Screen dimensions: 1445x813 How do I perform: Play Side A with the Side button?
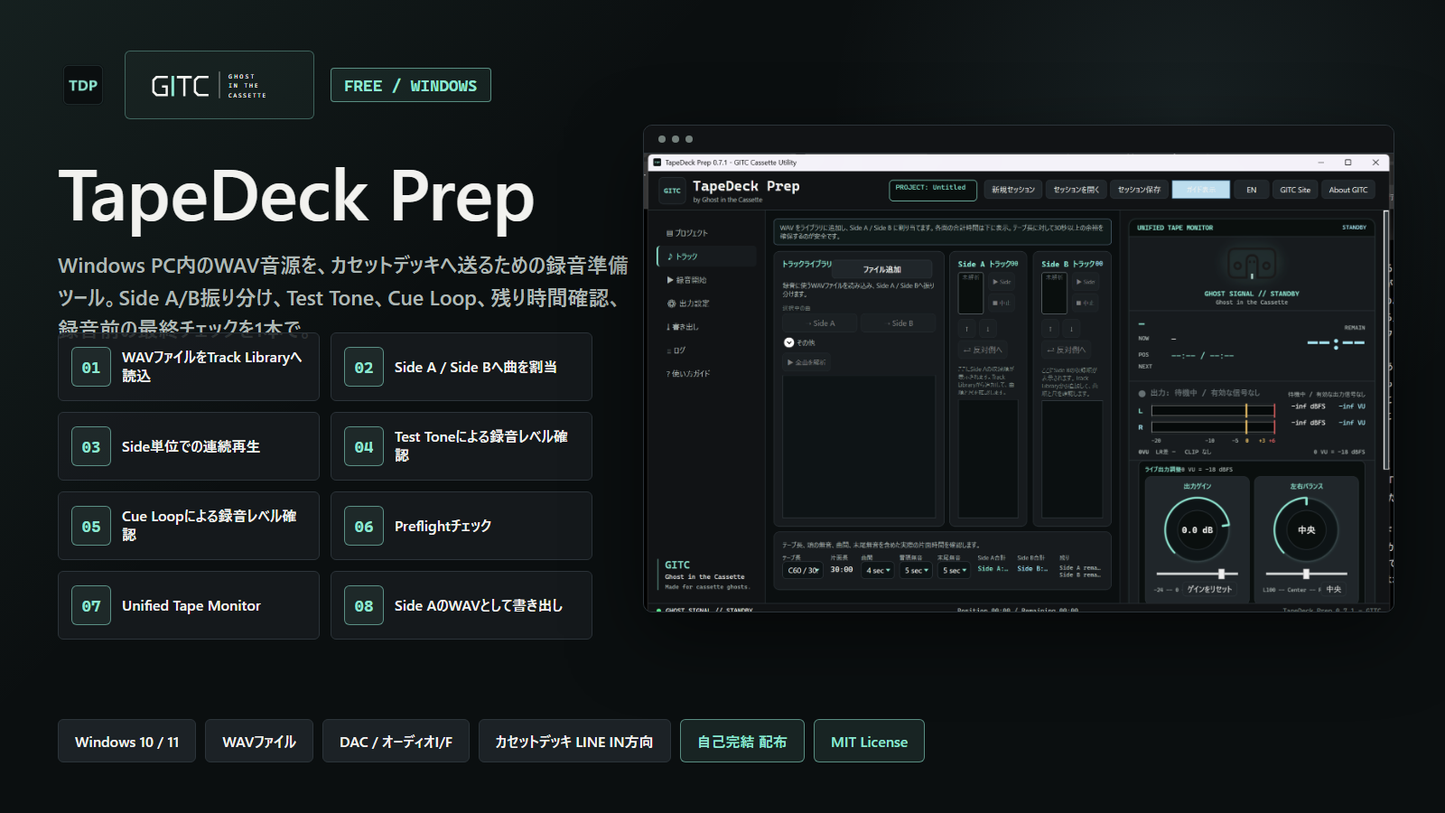pyautogui.click(x=1002, y=282)
